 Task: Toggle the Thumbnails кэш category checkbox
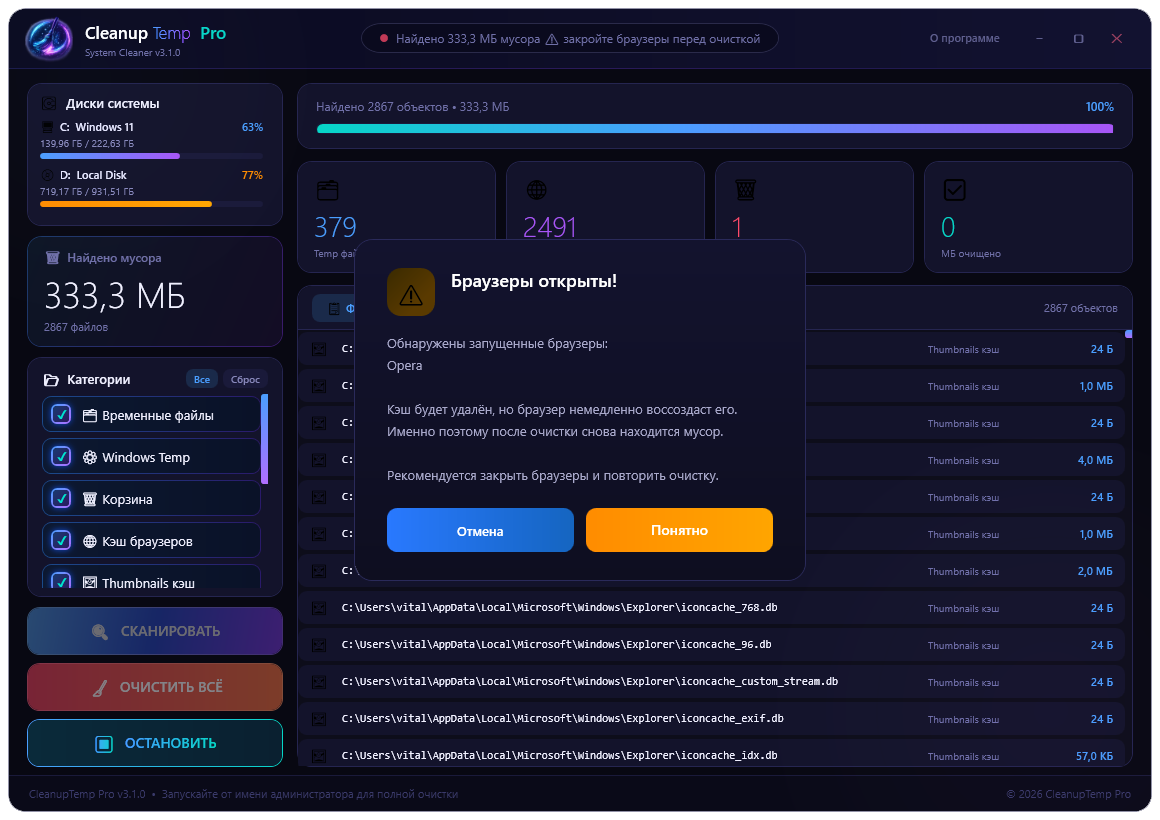[61, 581]
